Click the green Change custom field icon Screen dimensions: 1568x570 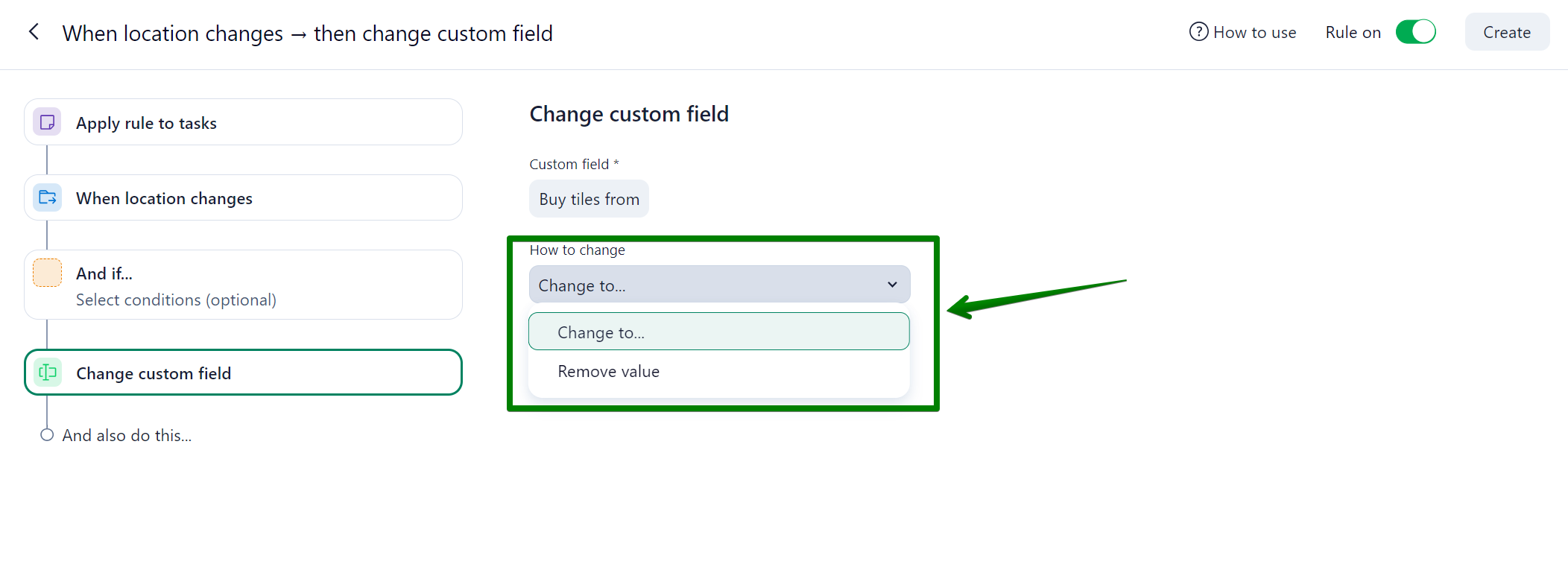click(x=48, y=373)
